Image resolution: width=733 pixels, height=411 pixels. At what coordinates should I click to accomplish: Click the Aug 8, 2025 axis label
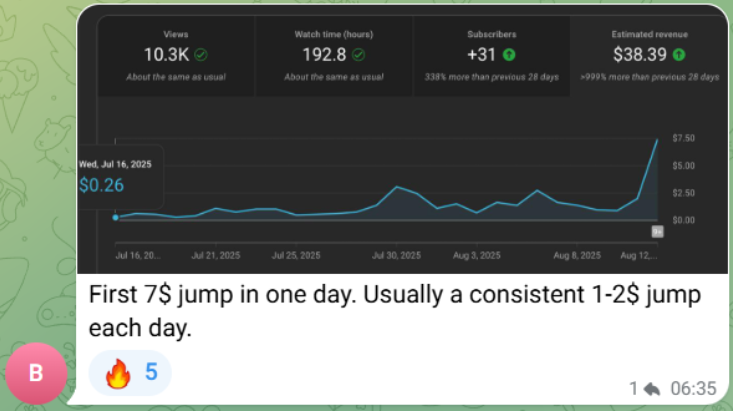(578, 256)
